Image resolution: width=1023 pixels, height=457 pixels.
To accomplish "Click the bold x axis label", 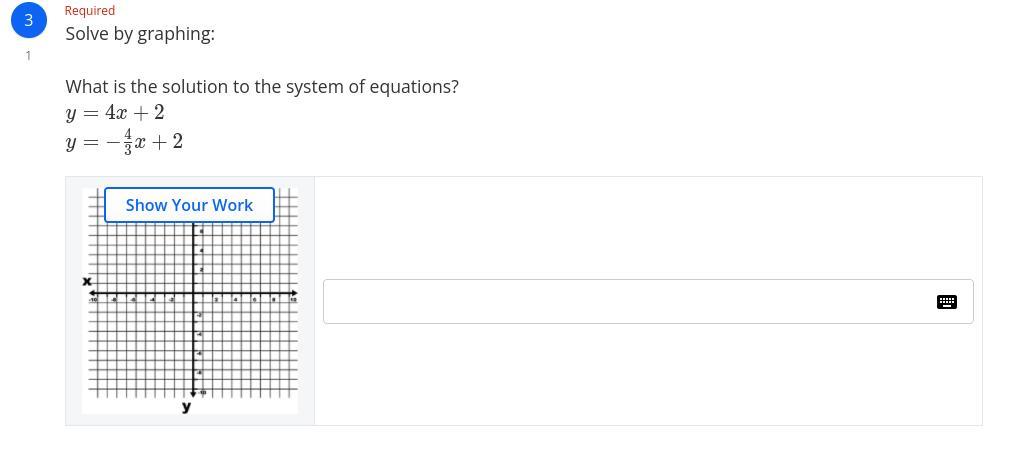I will [x=87, y=282].
